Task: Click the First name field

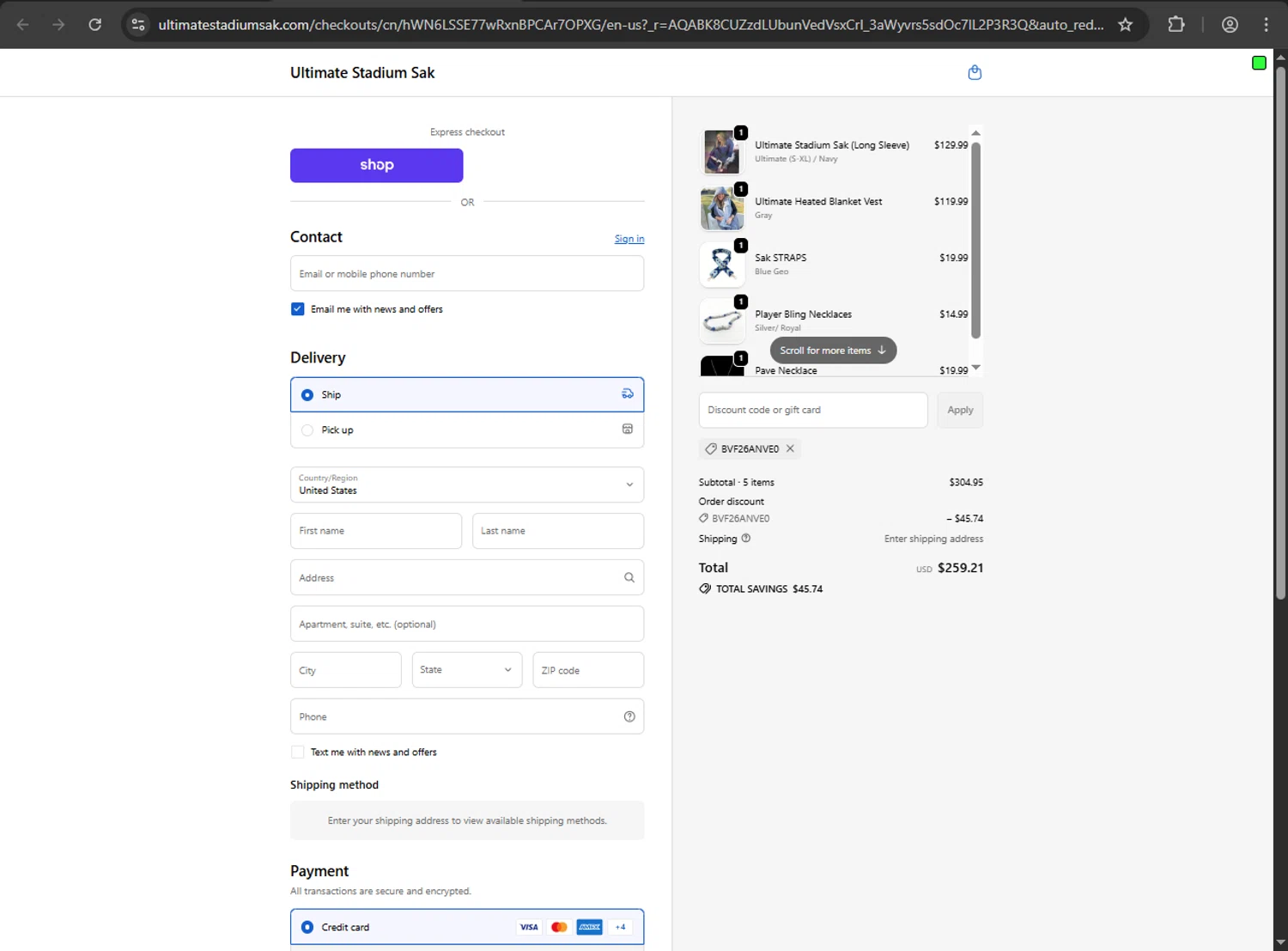Action: click(x=376, y=531)
